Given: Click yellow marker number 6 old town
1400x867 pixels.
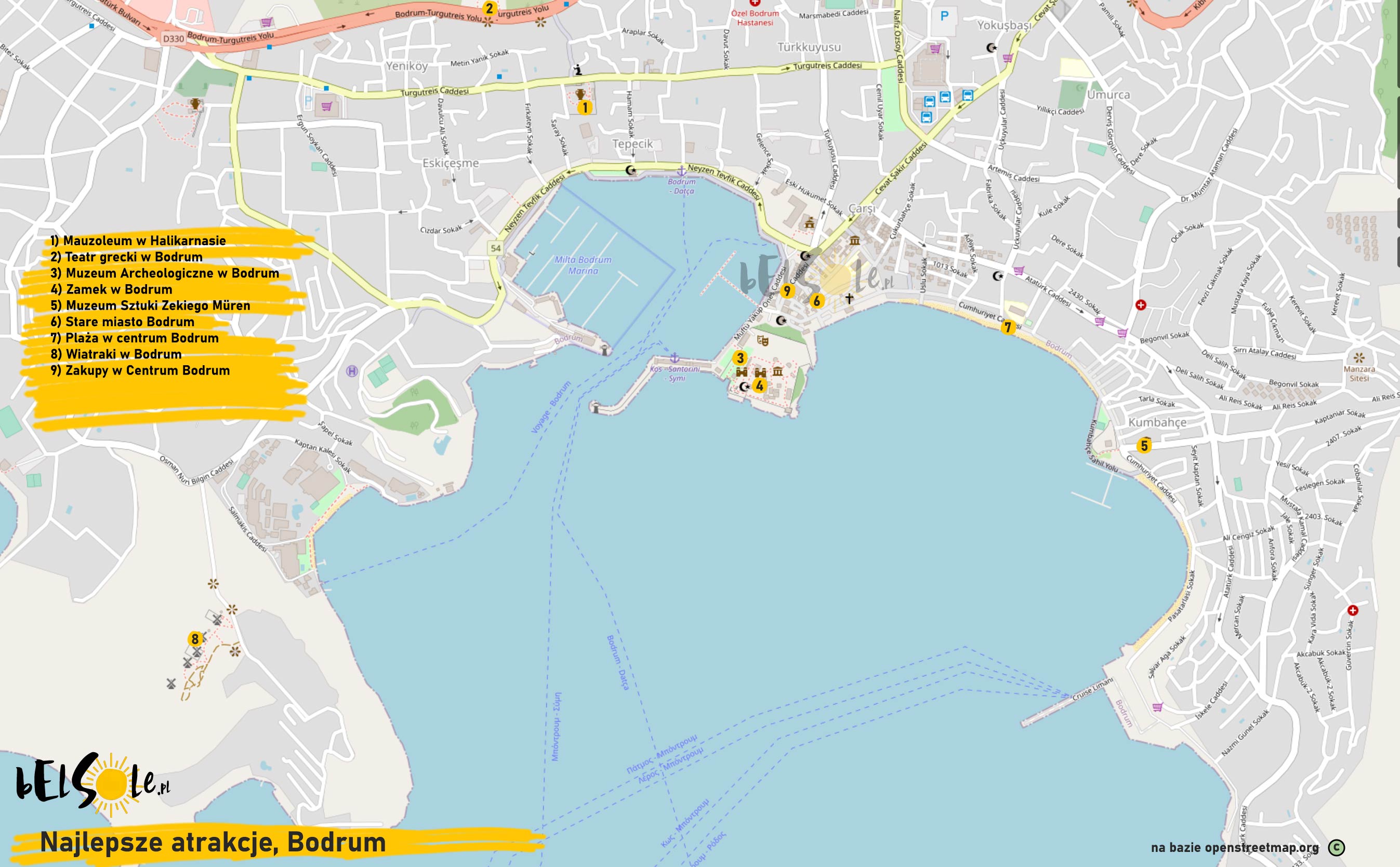Looking at the screenshot, I should tap(817, 300).
